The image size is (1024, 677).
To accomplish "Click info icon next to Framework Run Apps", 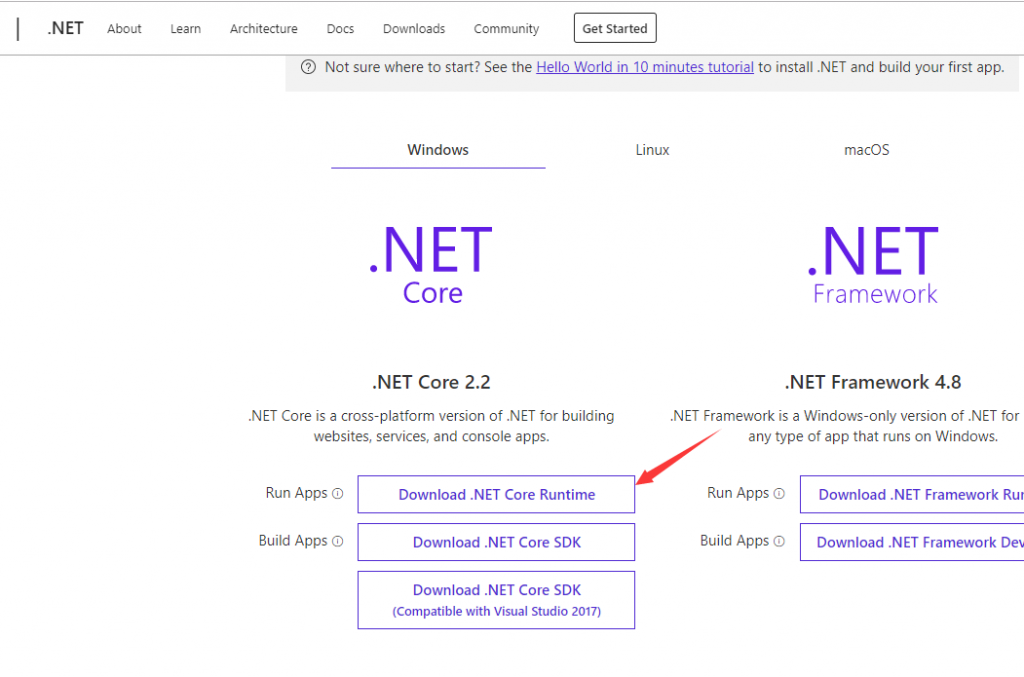I will (x=779, y=494).
